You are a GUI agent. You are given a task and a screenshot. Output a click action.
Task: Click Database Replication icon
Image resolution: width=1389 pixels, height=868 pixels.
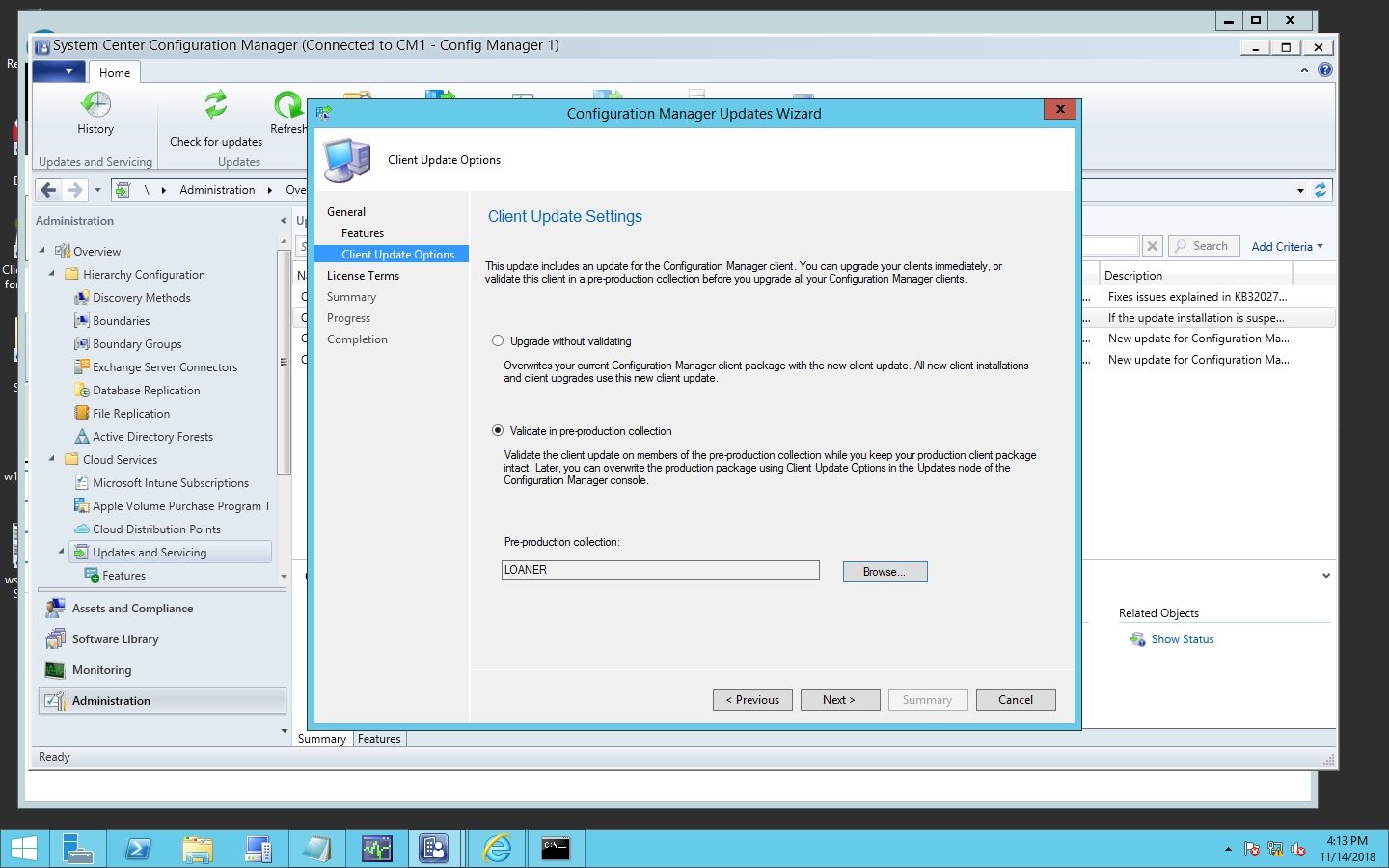point(82,391)
